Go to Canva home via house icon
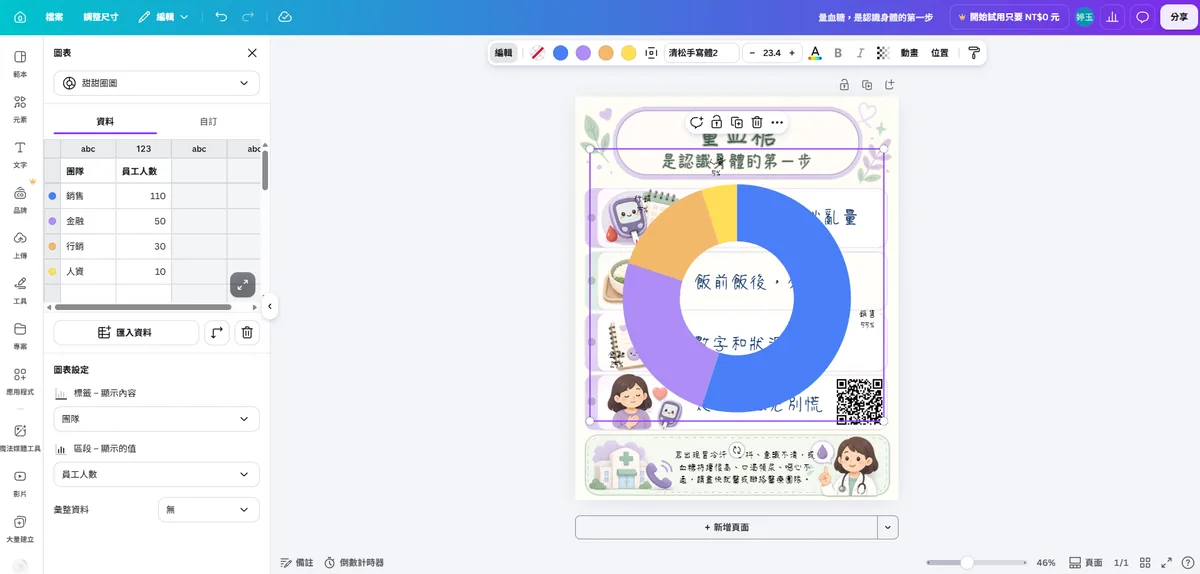This screenshot has height=574, width=1200. [19, 17]
